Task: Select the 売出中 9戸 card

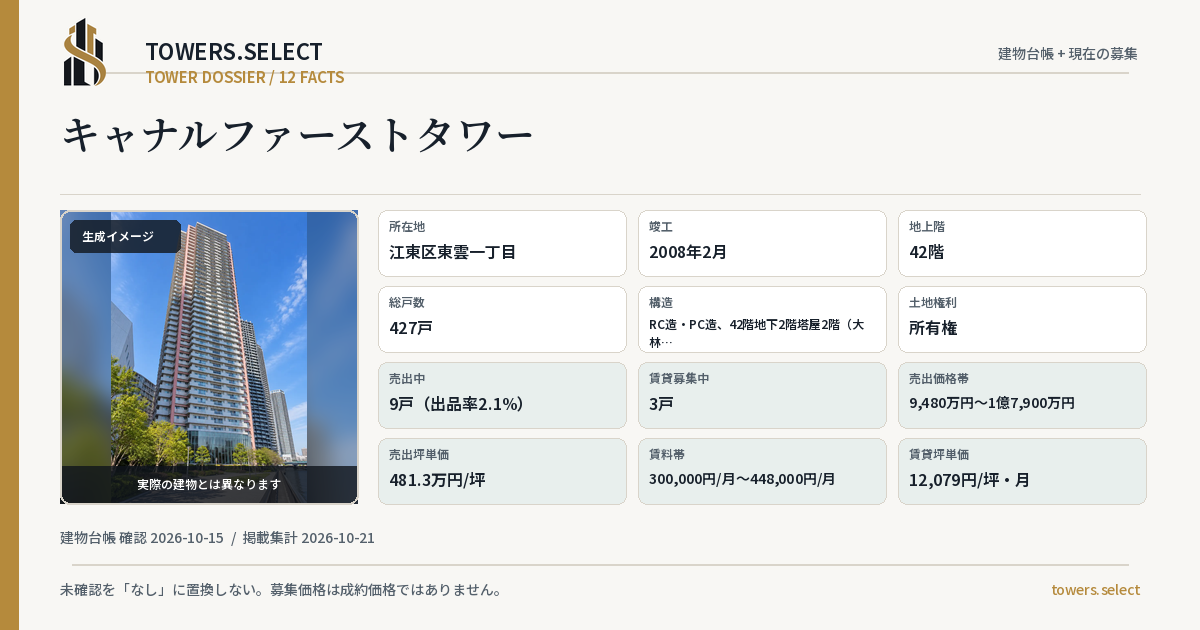Action: tap(502, 395)
